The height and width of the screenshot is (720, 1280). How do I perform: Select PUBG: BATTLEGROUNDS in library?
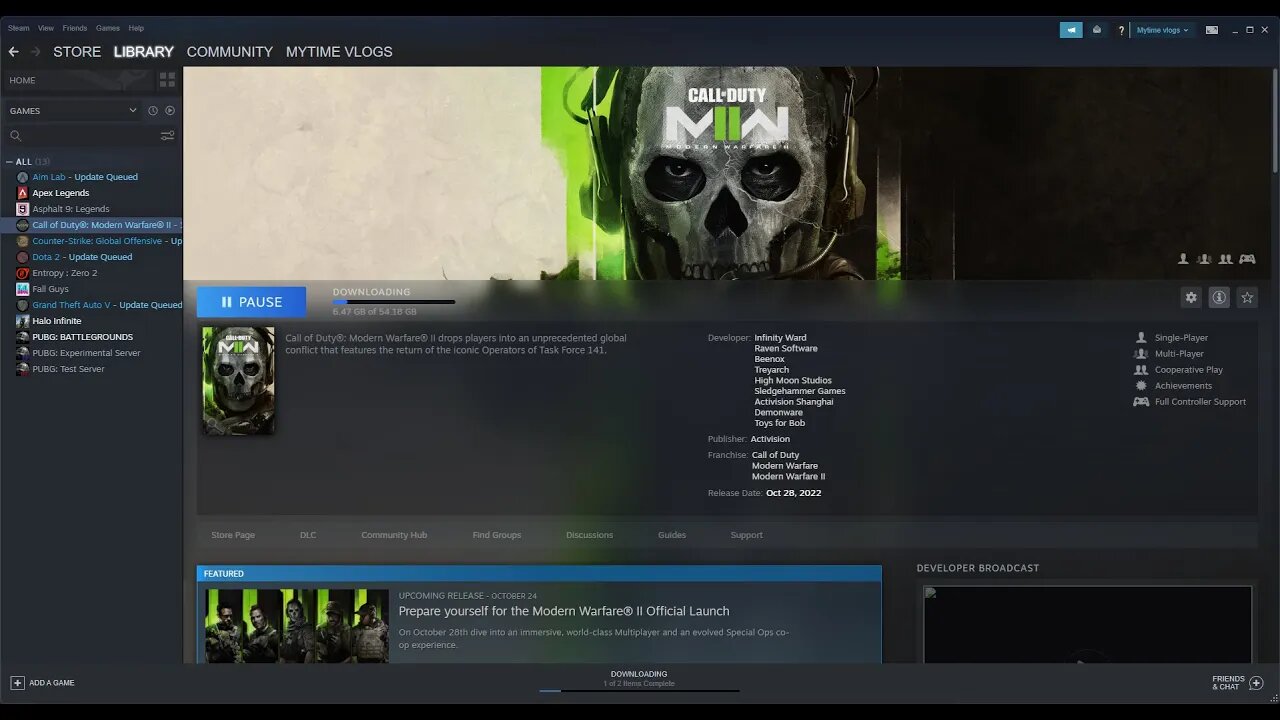[x=82, y=337]
